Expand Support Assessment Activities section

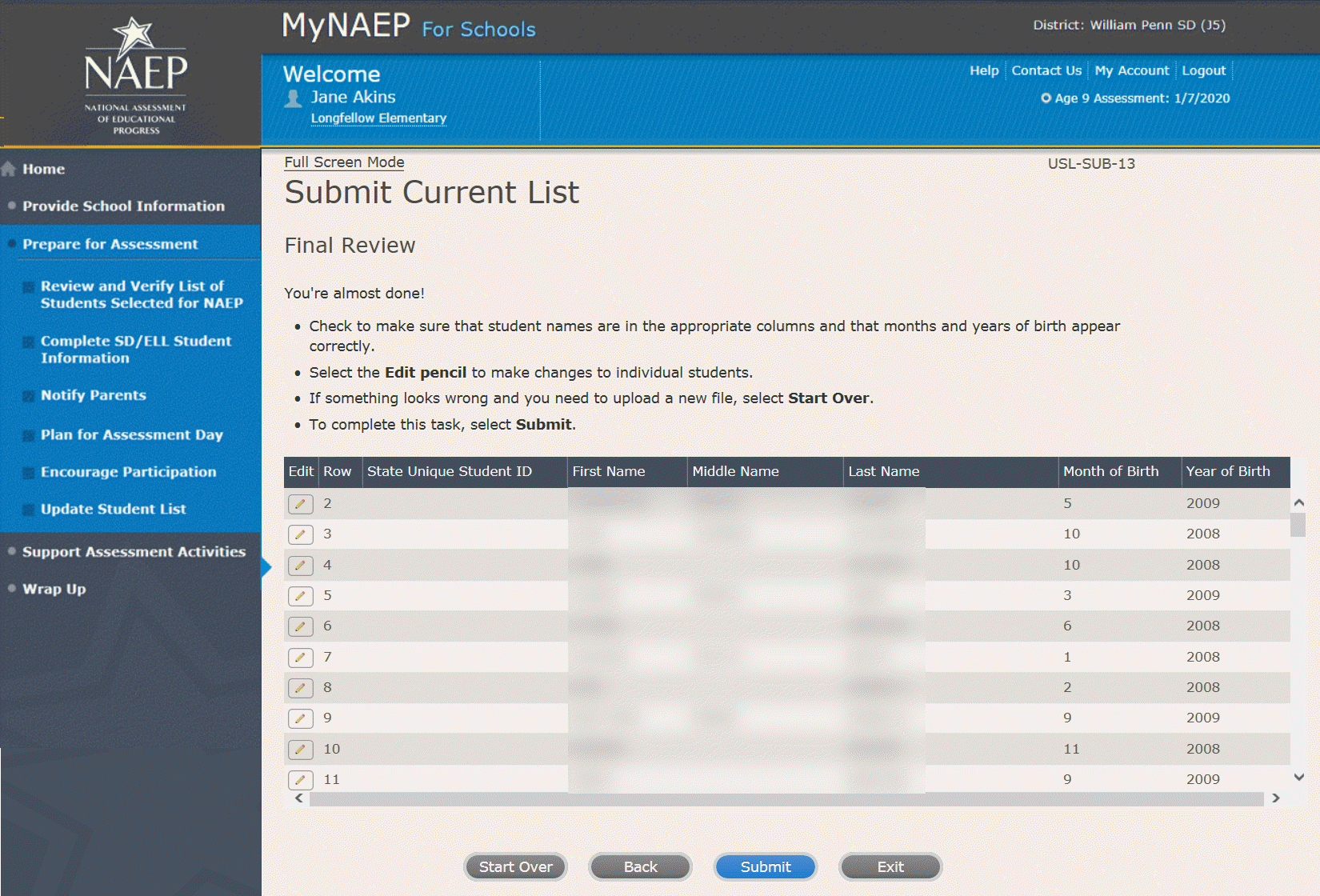[134, 552]
